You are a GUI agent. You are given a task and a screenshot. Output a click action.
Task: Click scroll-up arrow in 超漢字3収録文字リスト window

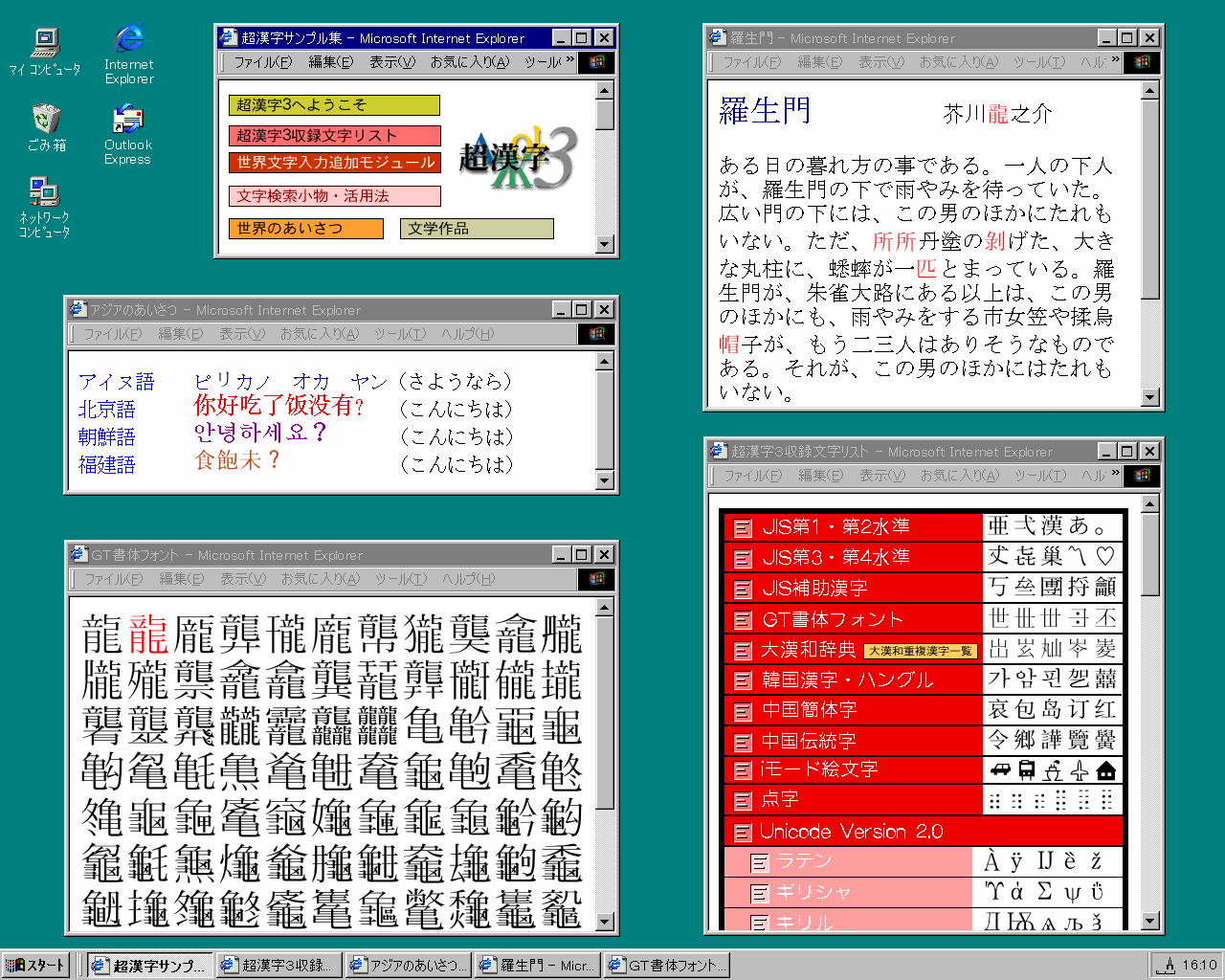1150,503
